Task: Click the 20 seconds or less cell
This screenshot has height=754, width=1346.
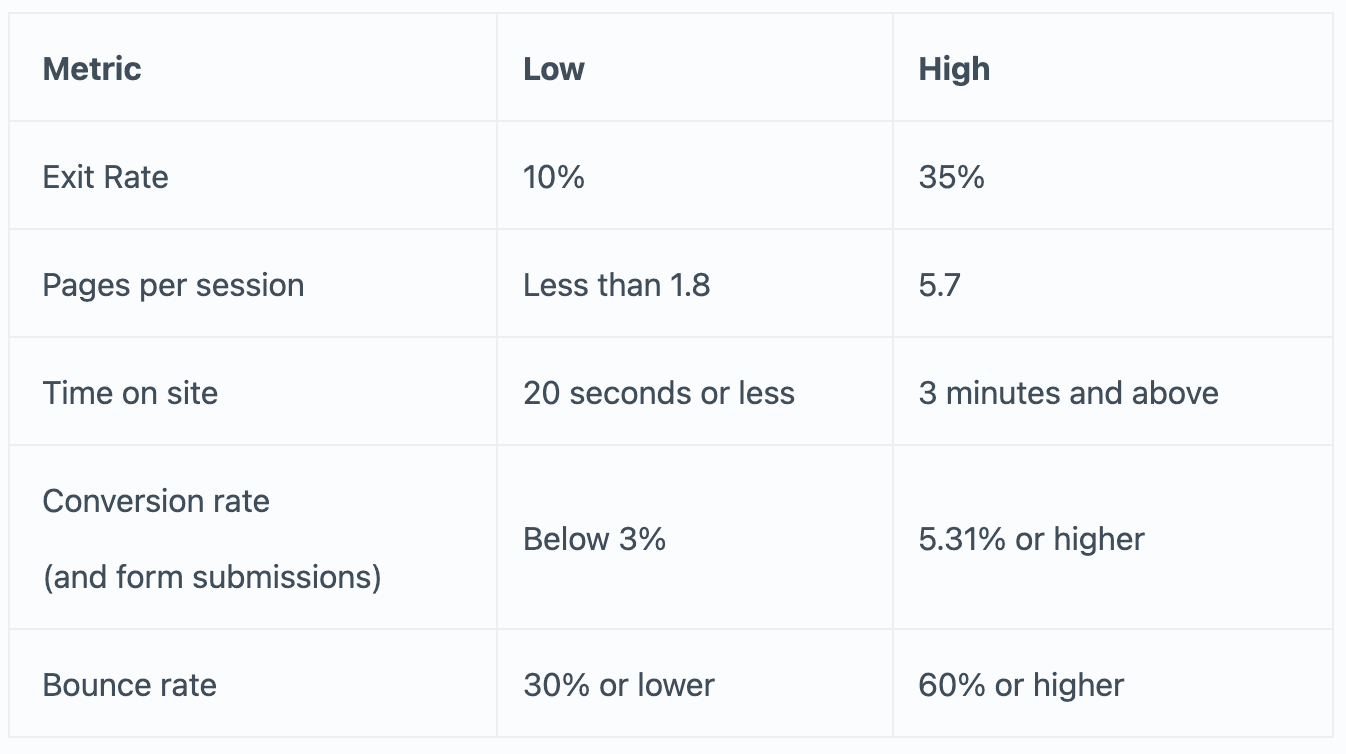Action: coord(658,393)
